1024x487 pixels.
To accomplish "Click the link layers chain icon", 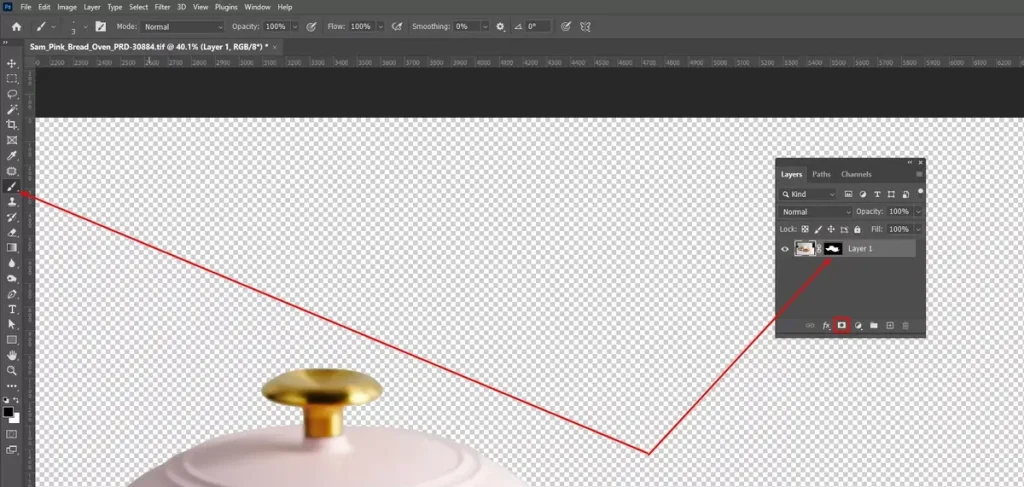I will pos(810,325).
